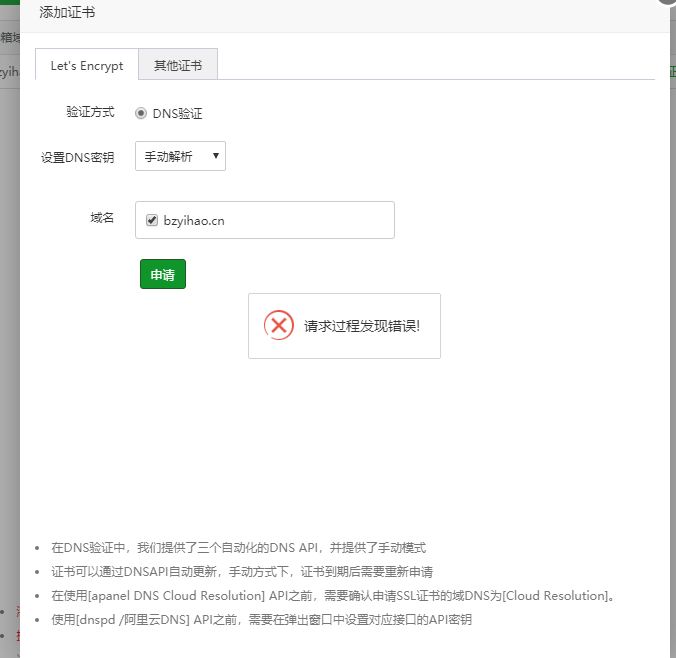This screenshot has height=658, width=676.
Task: Click the red error X icon
Action: 278,326
